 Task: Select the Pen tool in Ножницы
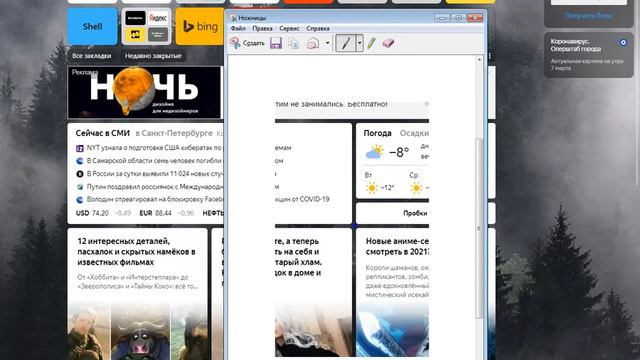pyautogui.click(x=346, y=43)
